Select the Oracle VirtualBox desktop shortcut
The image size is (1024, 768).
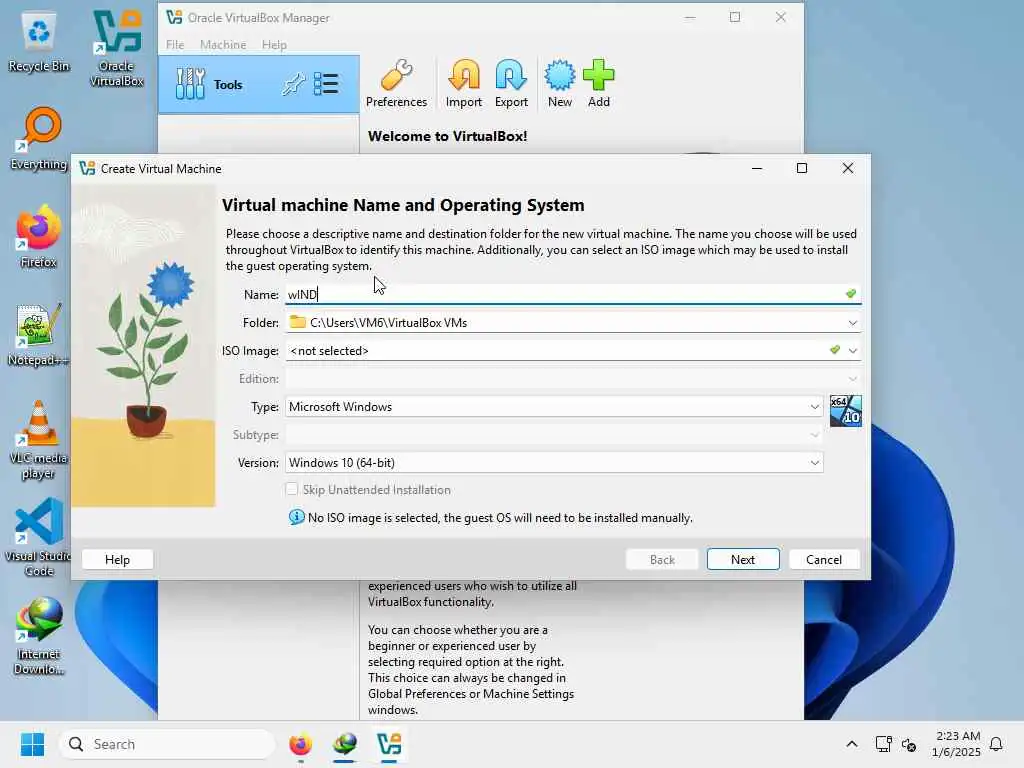click(116, 49)
